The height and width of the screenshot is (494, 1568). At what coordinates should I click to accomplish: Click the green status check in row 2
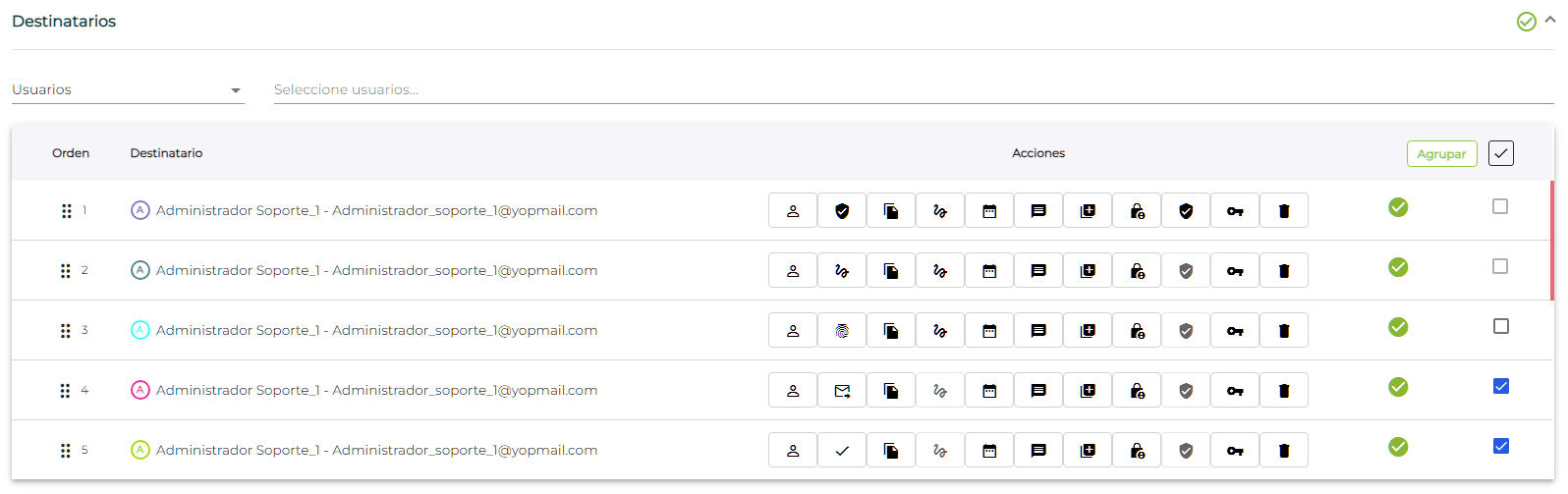pyautogui.click(x=1398, y=267)
